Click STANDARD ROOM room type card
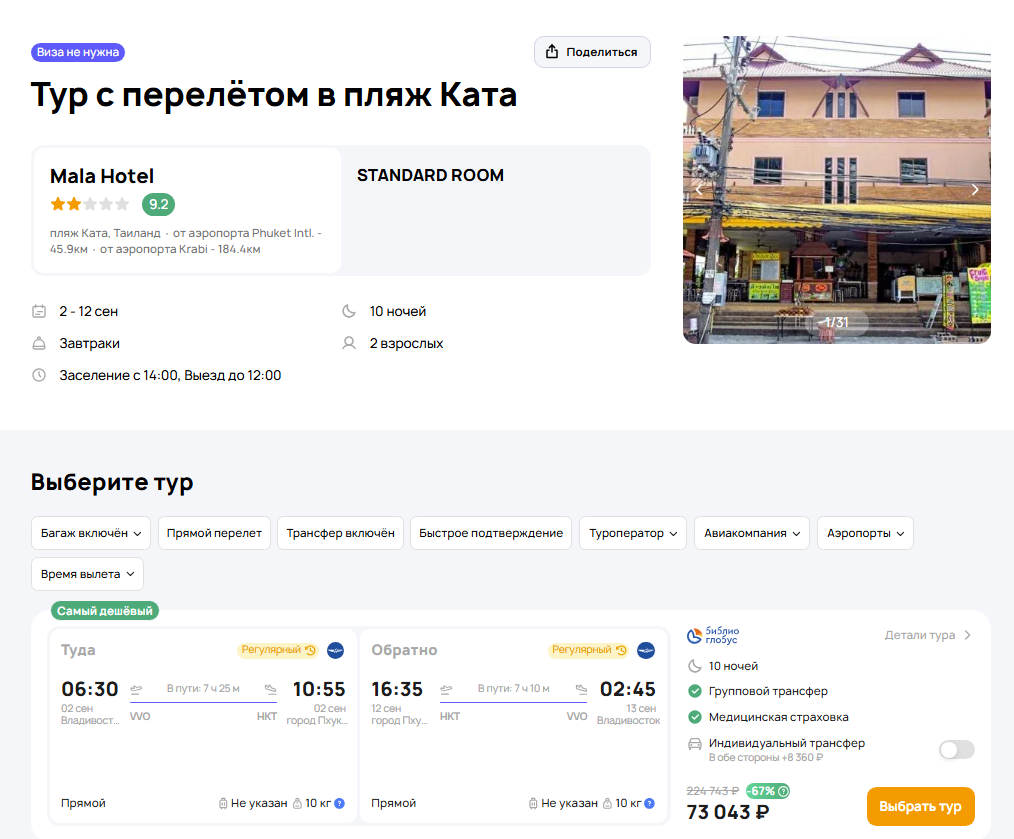The image size is (1014, 839). [495, 210]
